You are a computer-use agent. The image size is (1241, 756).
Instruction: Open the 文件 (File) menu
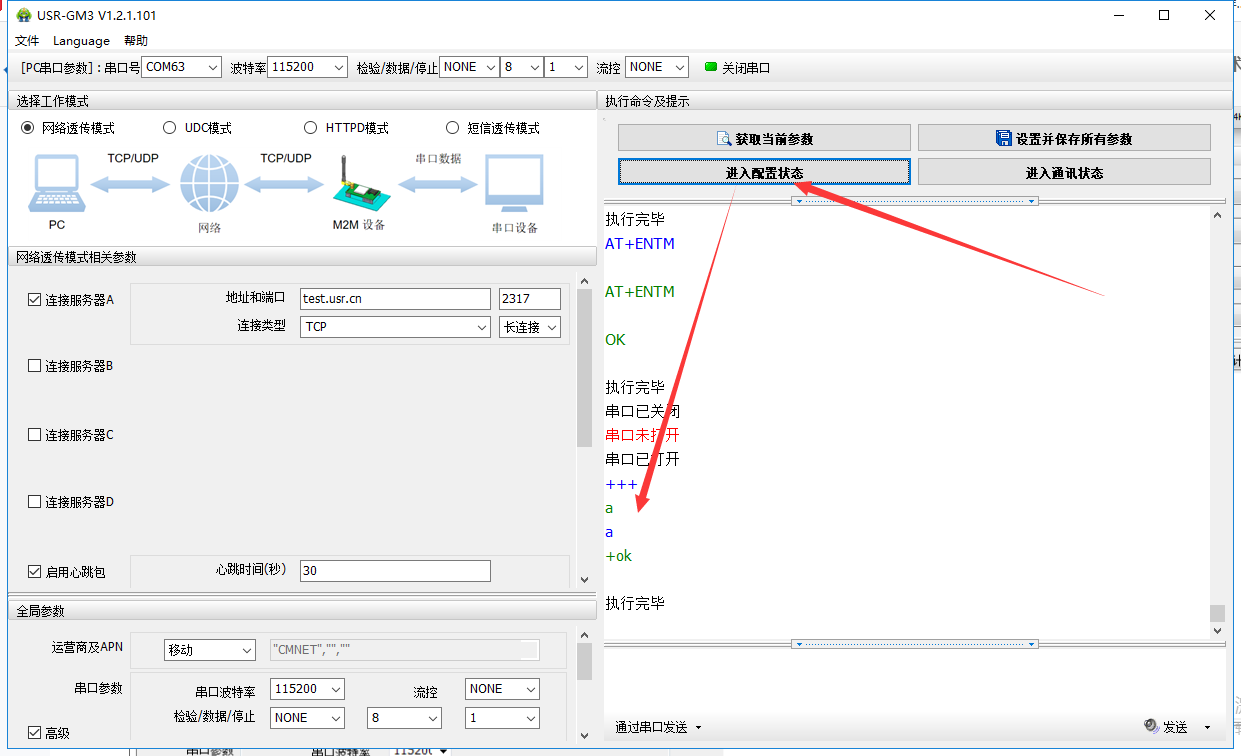pos(27,41)
